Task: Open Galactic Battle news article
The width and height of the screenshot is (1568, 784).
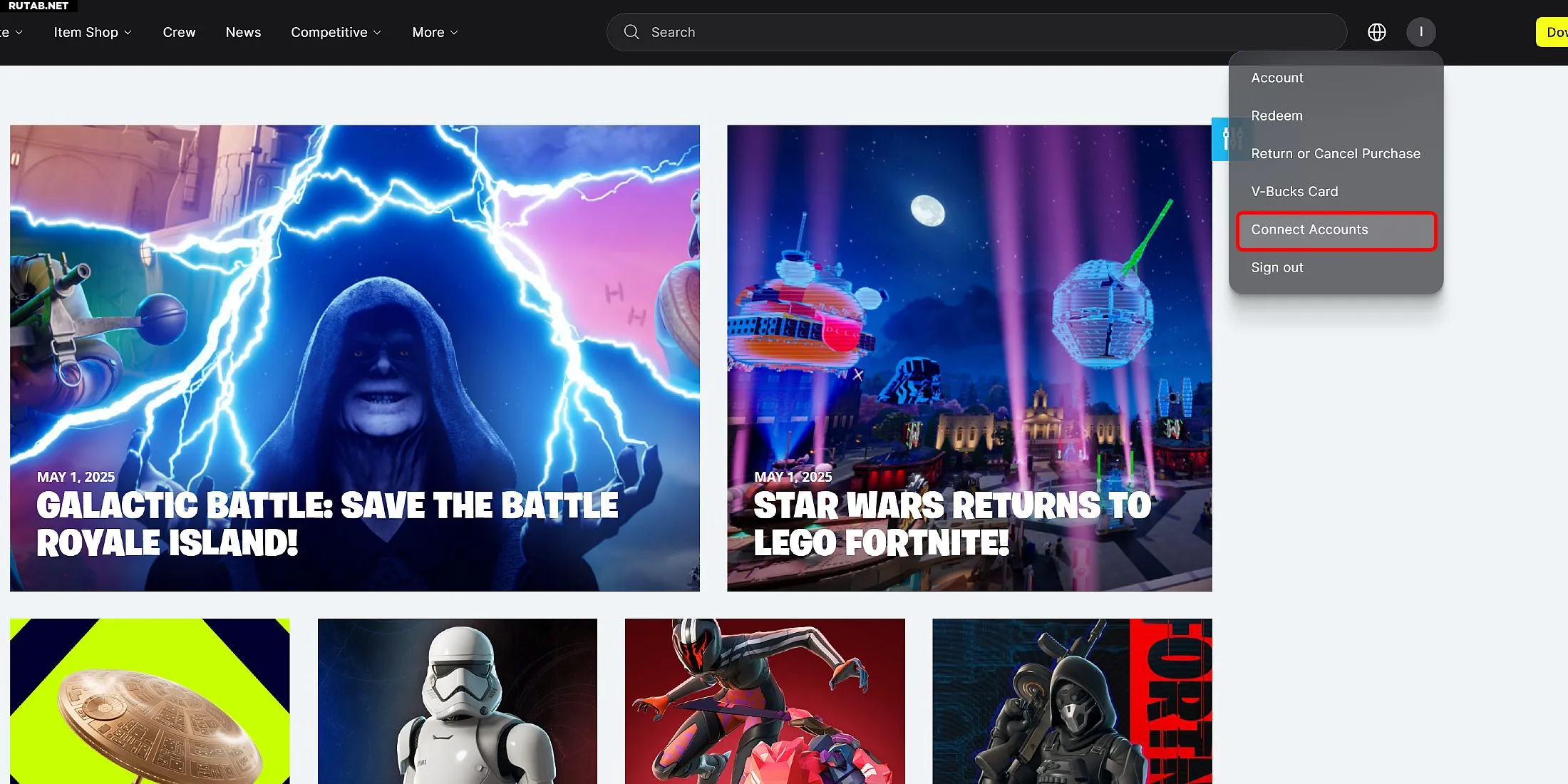Action: [x=355, y=358]
